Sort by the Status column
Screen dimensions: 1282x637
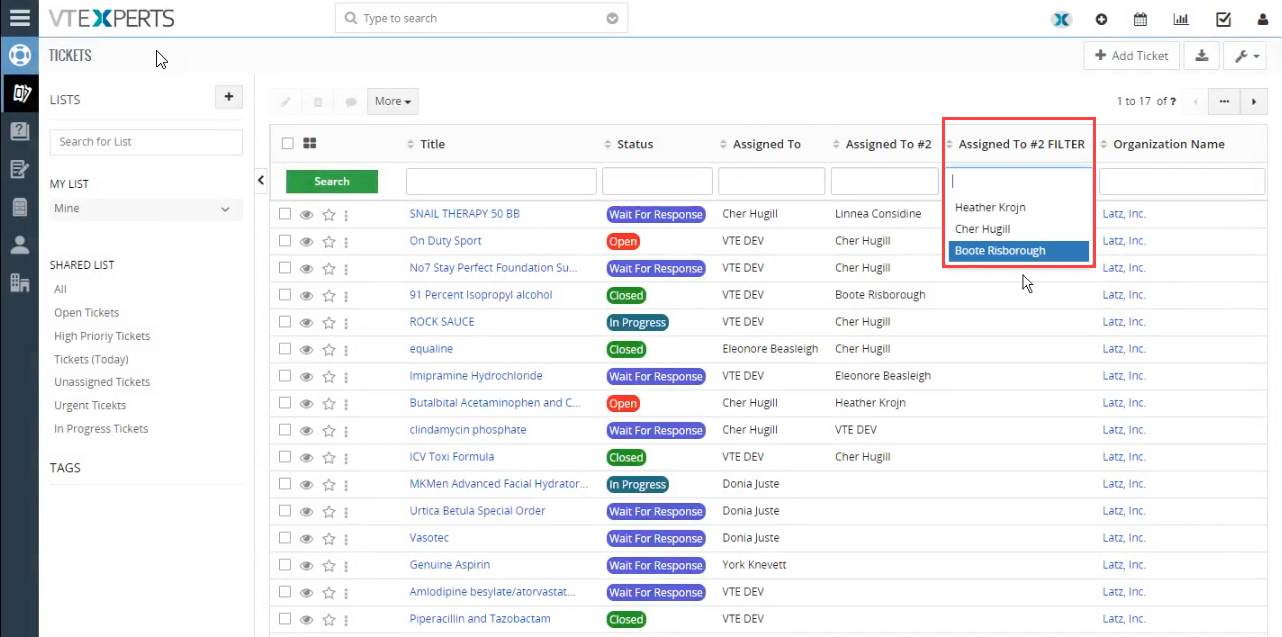click(635, 144)
